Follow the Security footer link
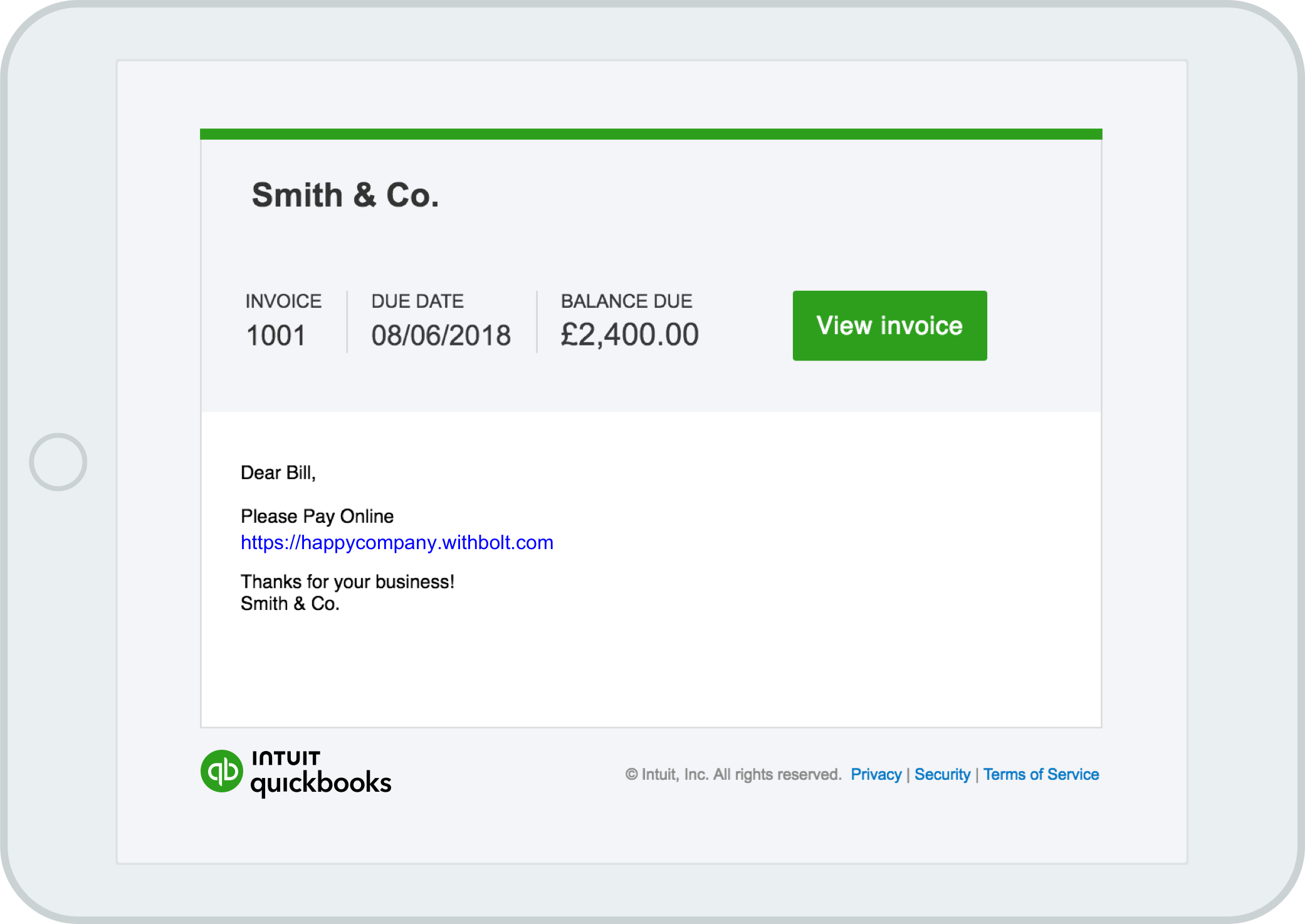The image size is (1305, 924). [x=942, y=774]
